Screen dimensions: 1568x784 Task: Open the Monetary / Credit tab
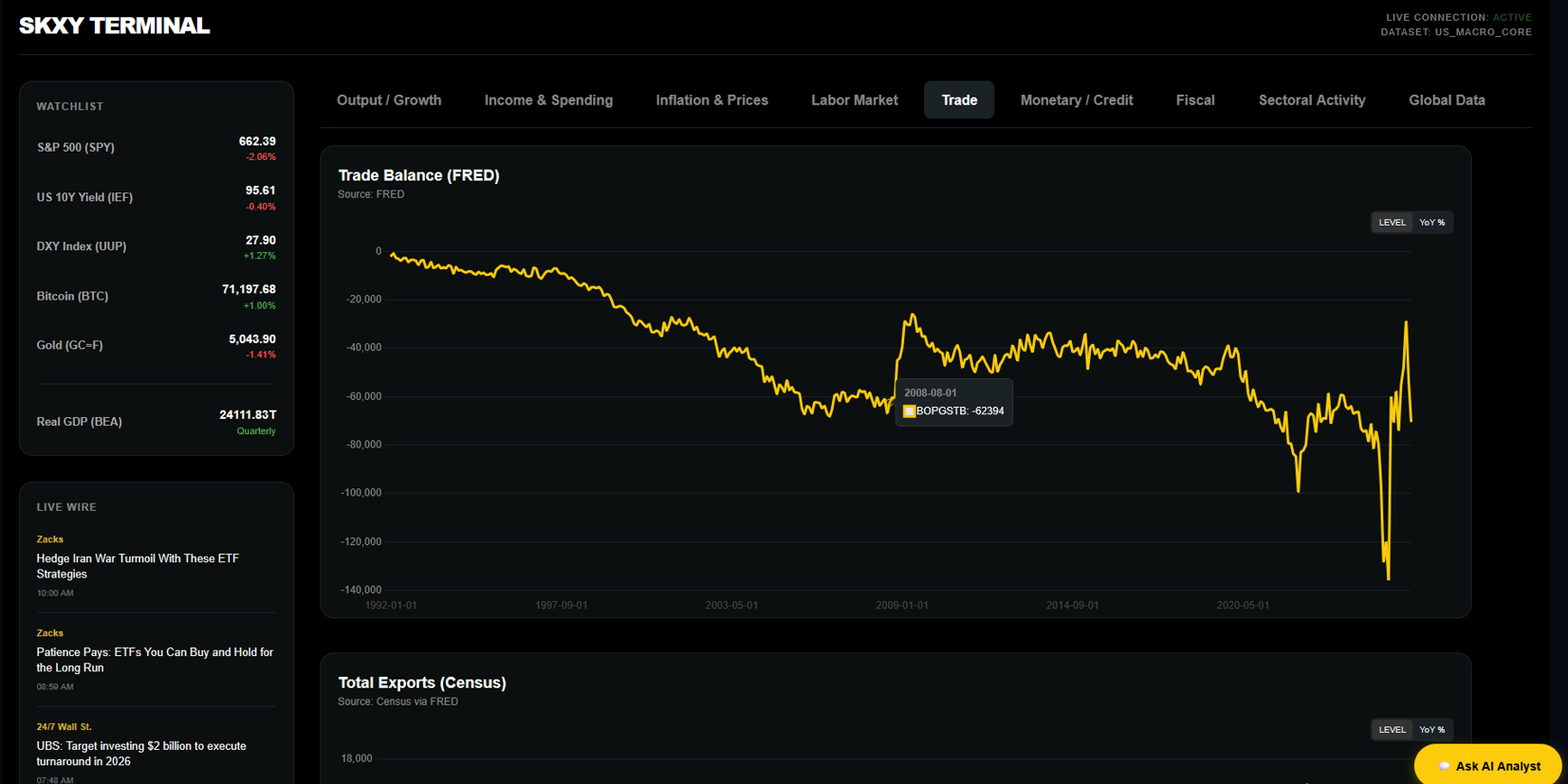click(x=1076, y=100)
